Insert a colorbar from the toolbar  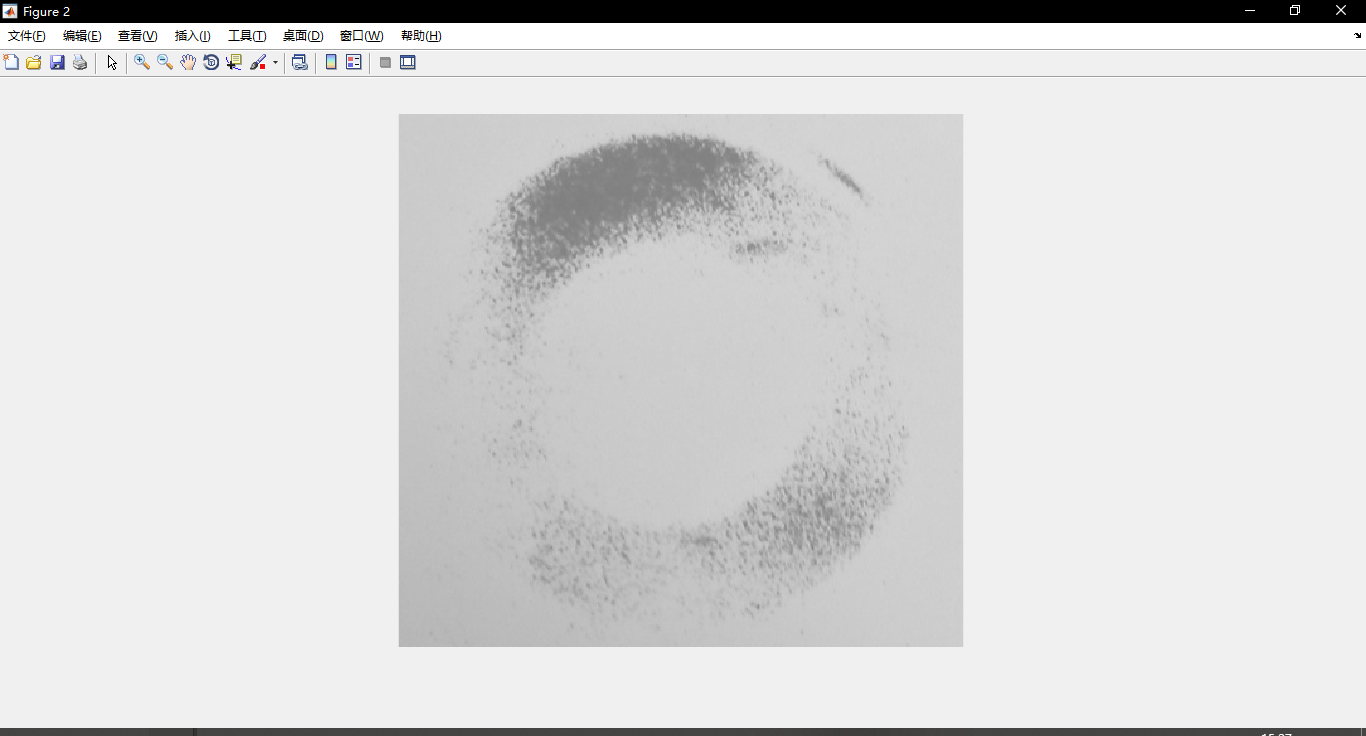(x=331, y=62)
